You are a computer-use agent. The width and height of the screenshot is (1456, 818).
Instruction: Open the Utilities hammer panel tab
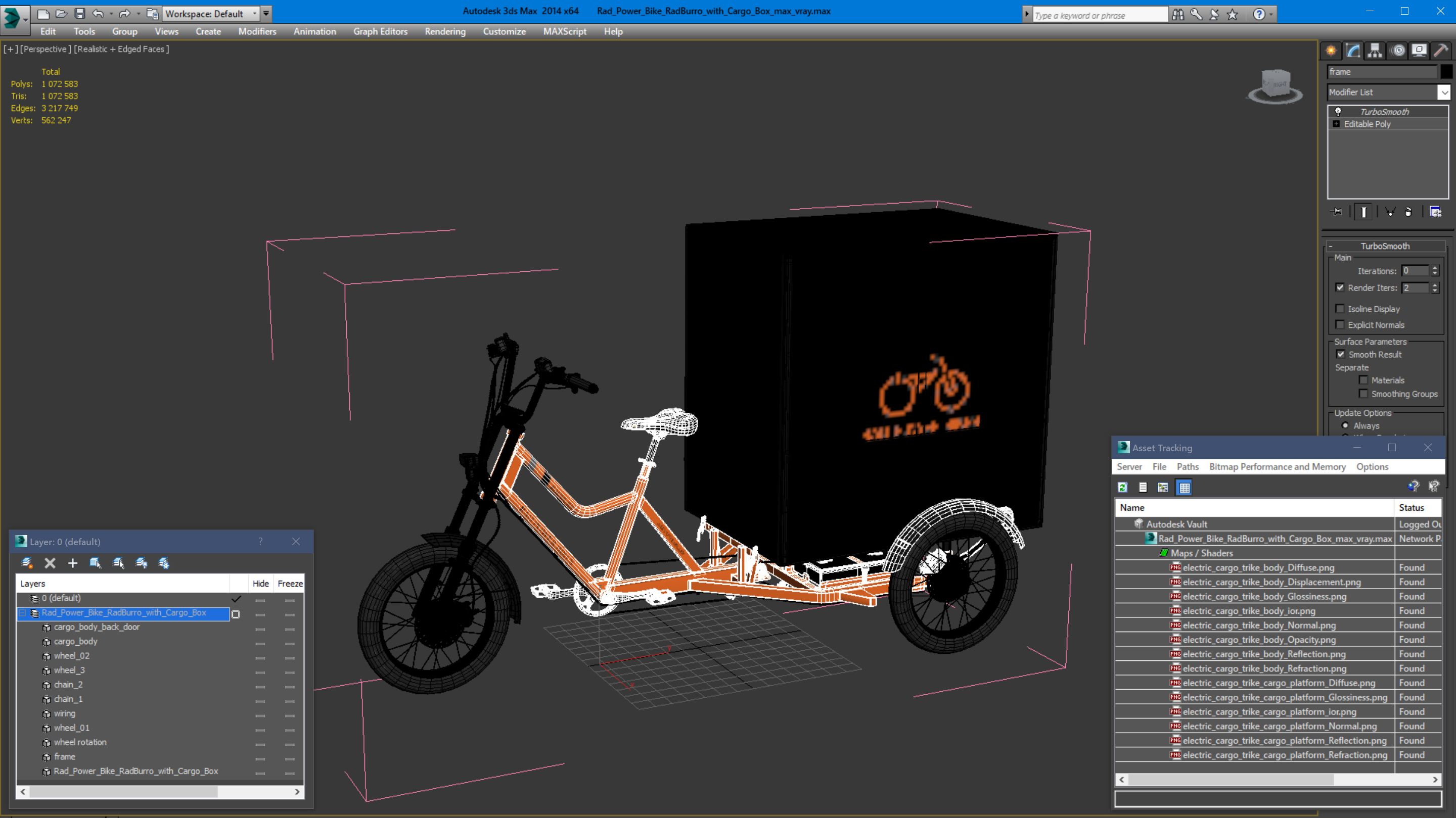point(1441,51)
